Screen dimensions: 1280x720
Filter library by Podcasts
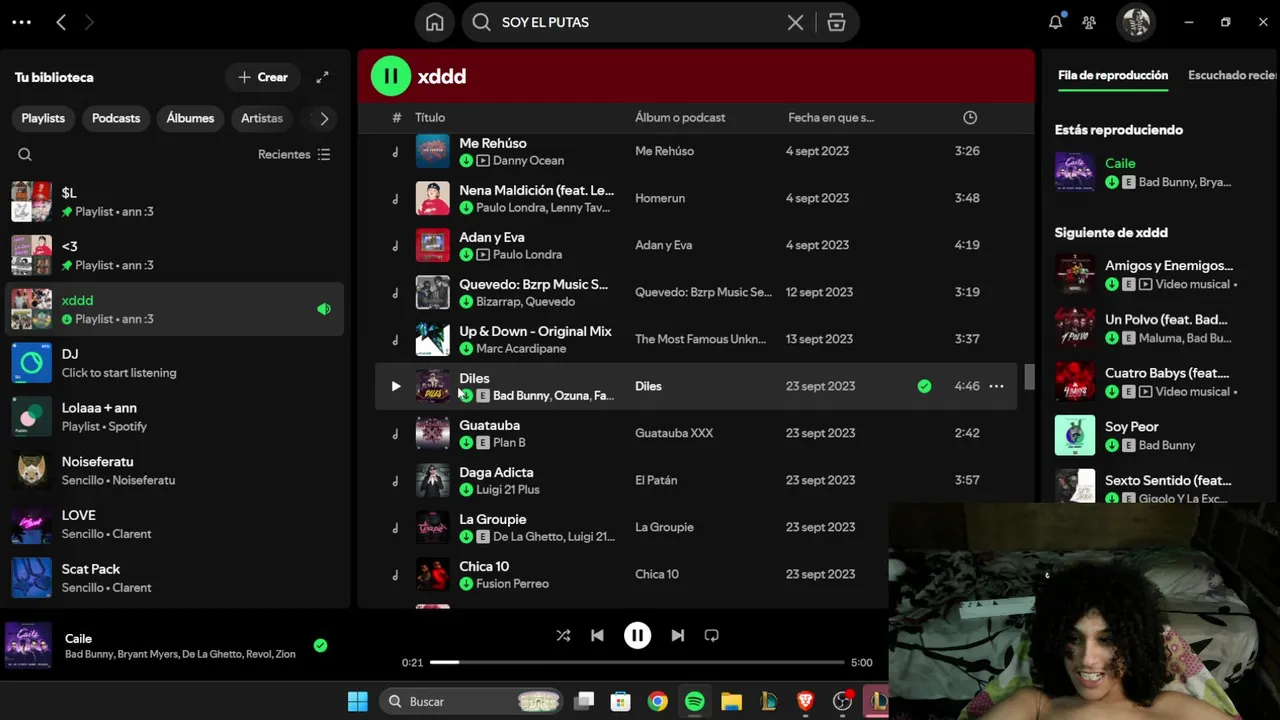[116, 118]
